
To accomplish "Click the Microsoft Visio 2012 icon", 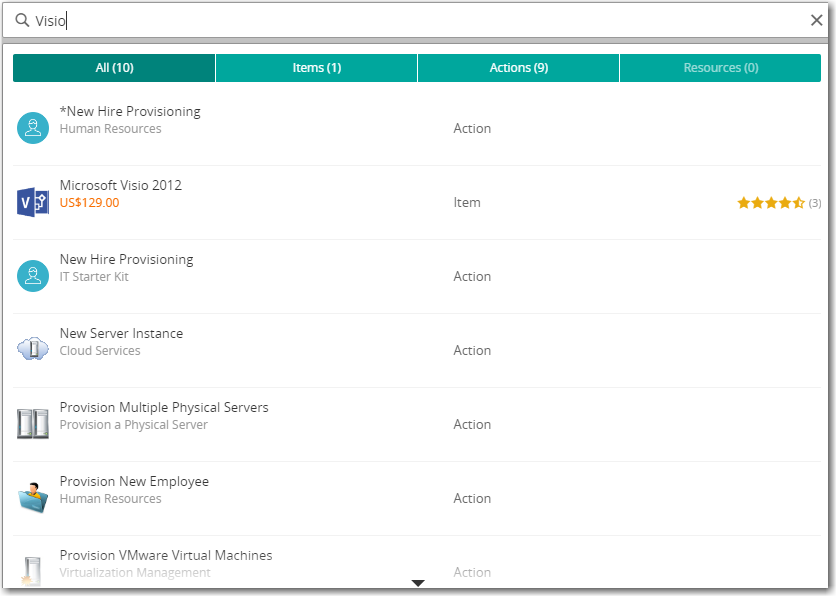I will click(33, 202).
